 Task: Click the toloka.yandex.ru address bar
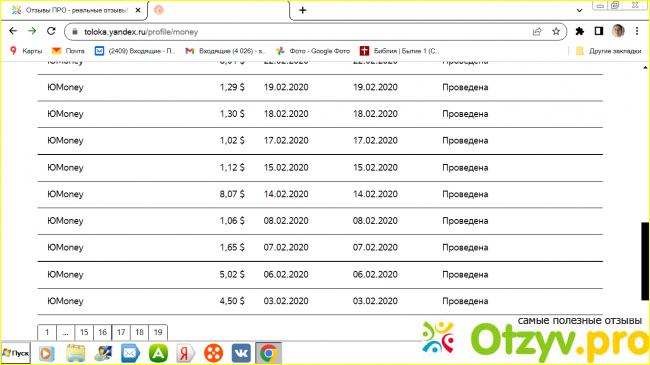290,32
